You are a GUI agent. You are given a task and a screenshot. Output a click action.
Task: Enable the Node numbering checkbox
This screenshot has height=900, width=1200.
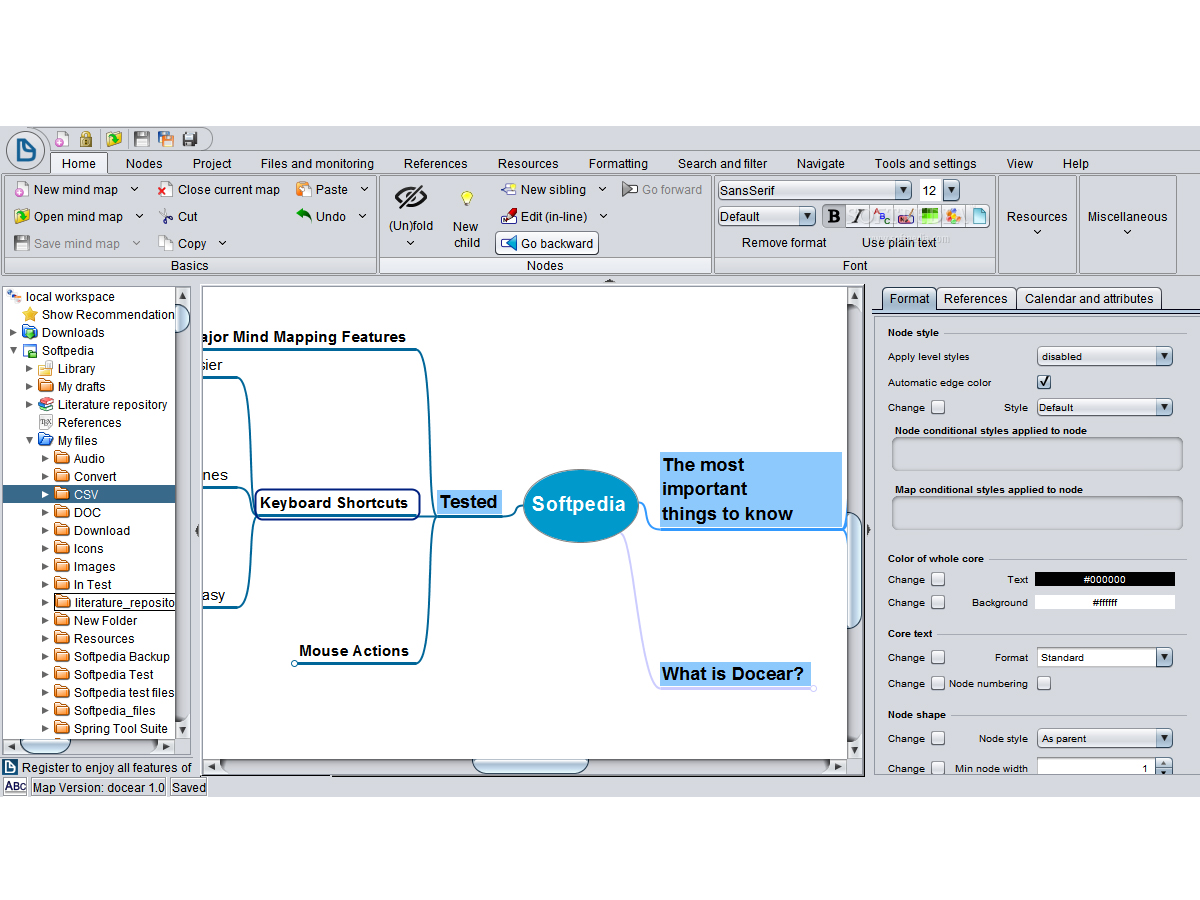click(x=1044, y=684)
